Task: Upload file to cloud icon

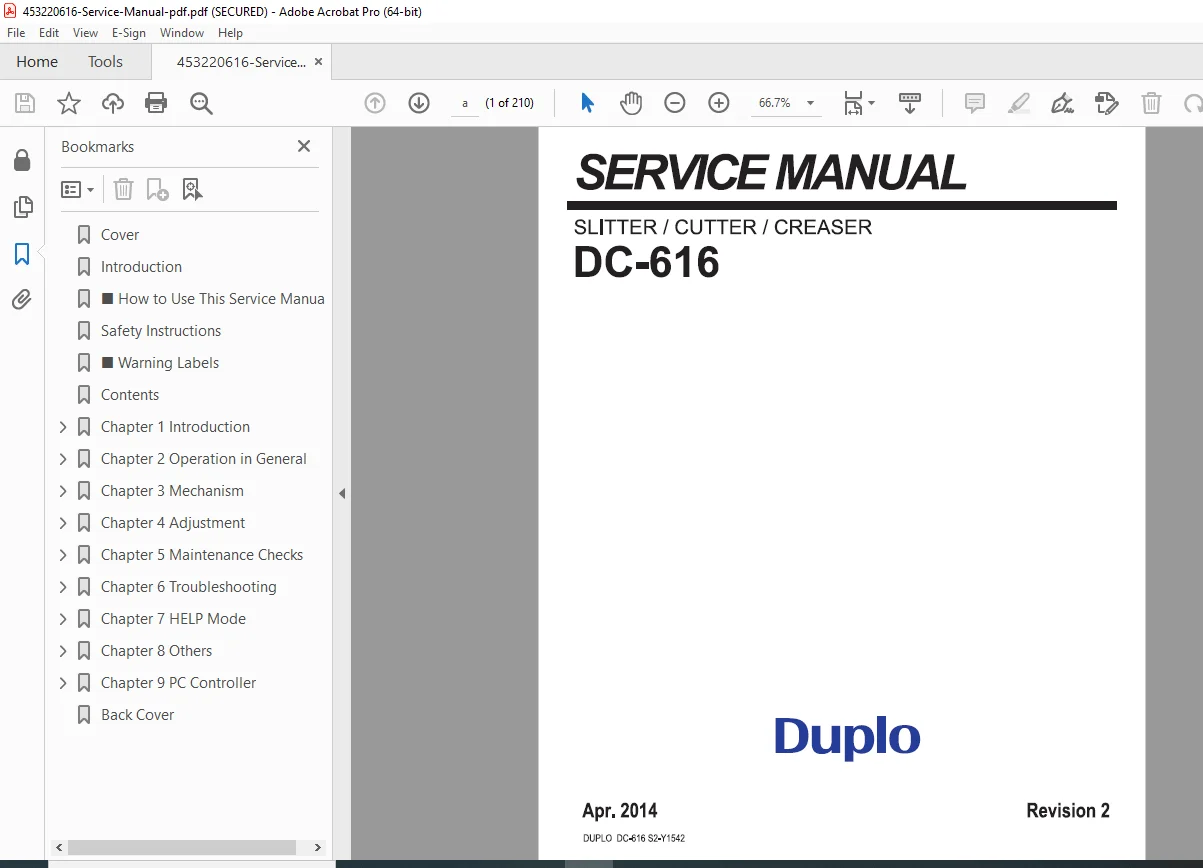Action: pyautogui.click(x=113, y=103)
